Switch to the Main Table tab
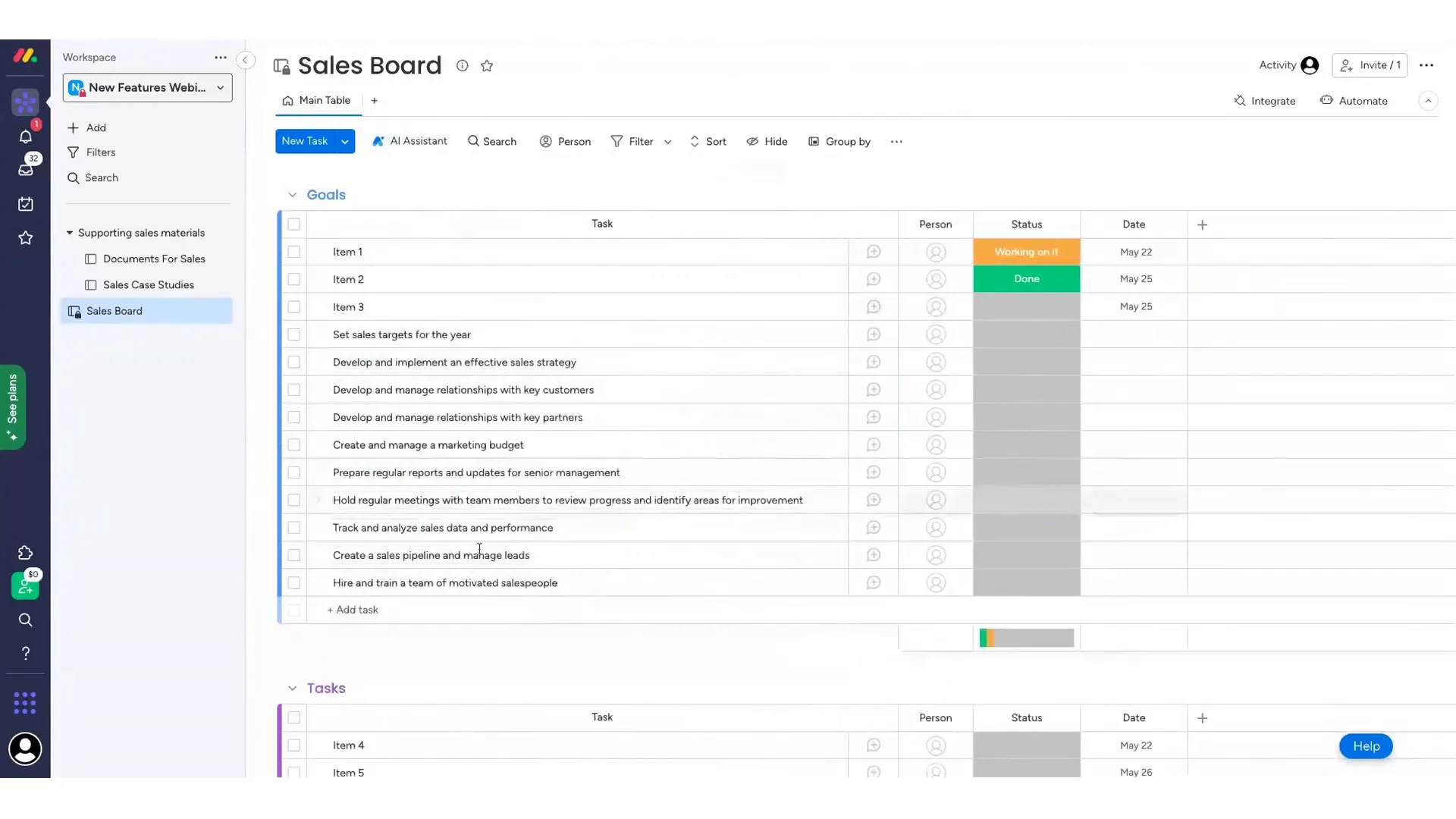Screen dimensions: 1456x819 click(x=317, y=101)
